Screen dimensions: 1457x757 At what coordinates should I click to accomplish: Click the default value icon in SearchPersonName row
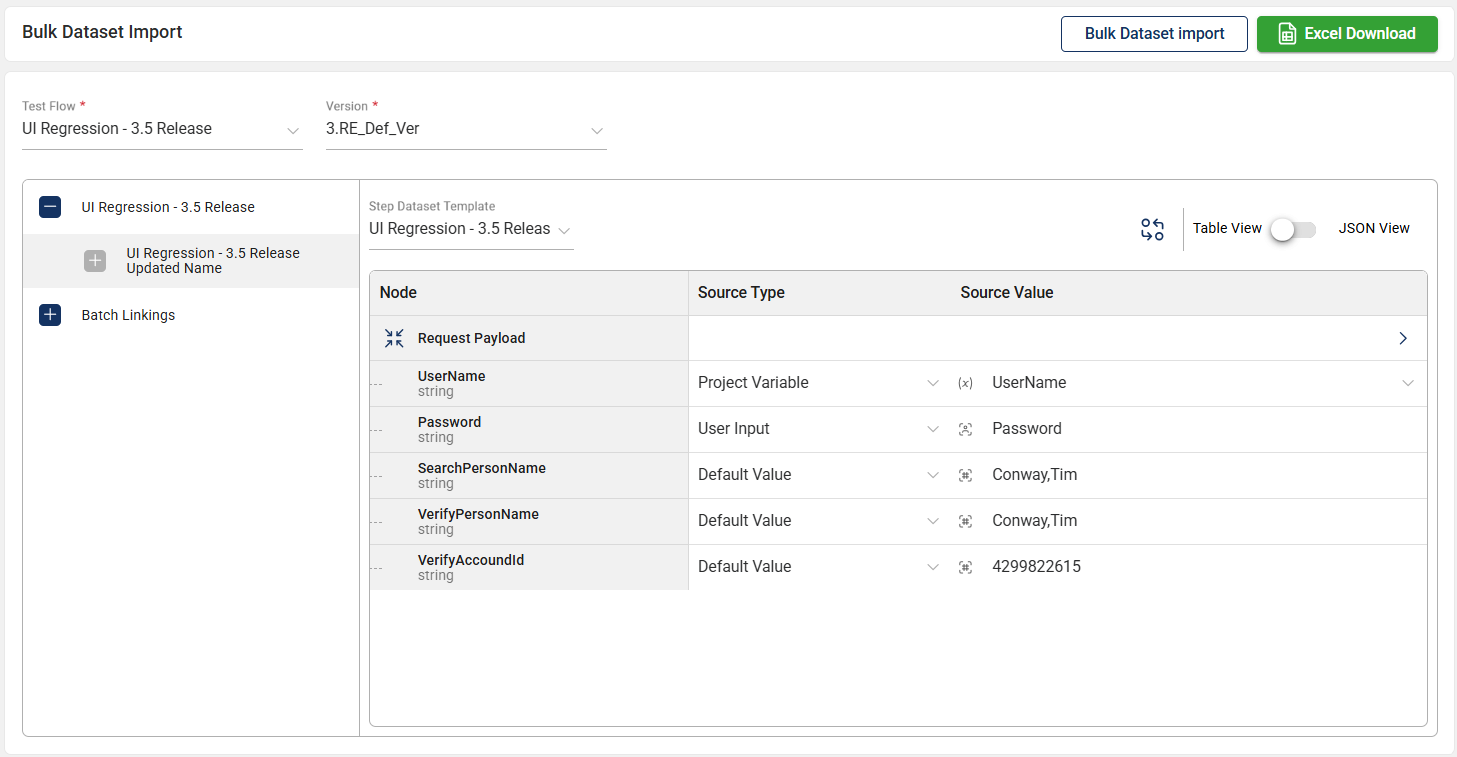965,475
